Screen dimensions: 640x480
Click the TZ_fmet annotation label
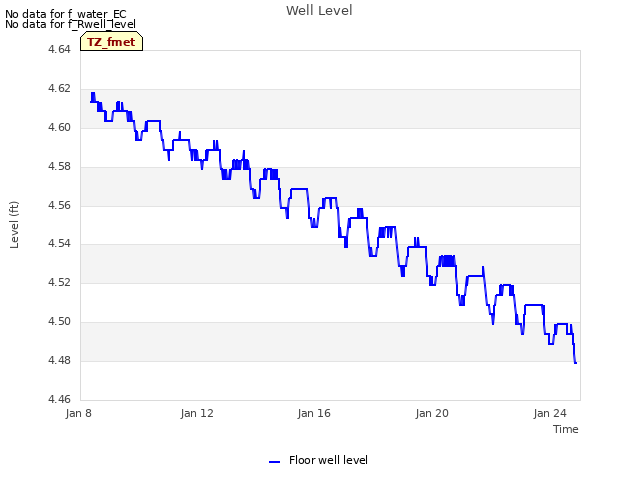point(111,42)
